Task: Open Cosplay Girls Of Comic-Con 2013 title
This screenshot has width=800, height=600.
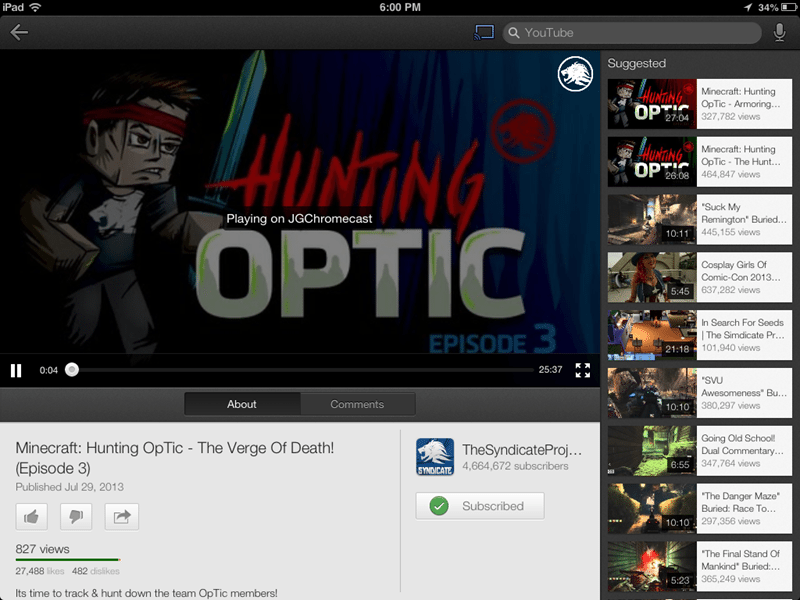Action: point(740,271)
